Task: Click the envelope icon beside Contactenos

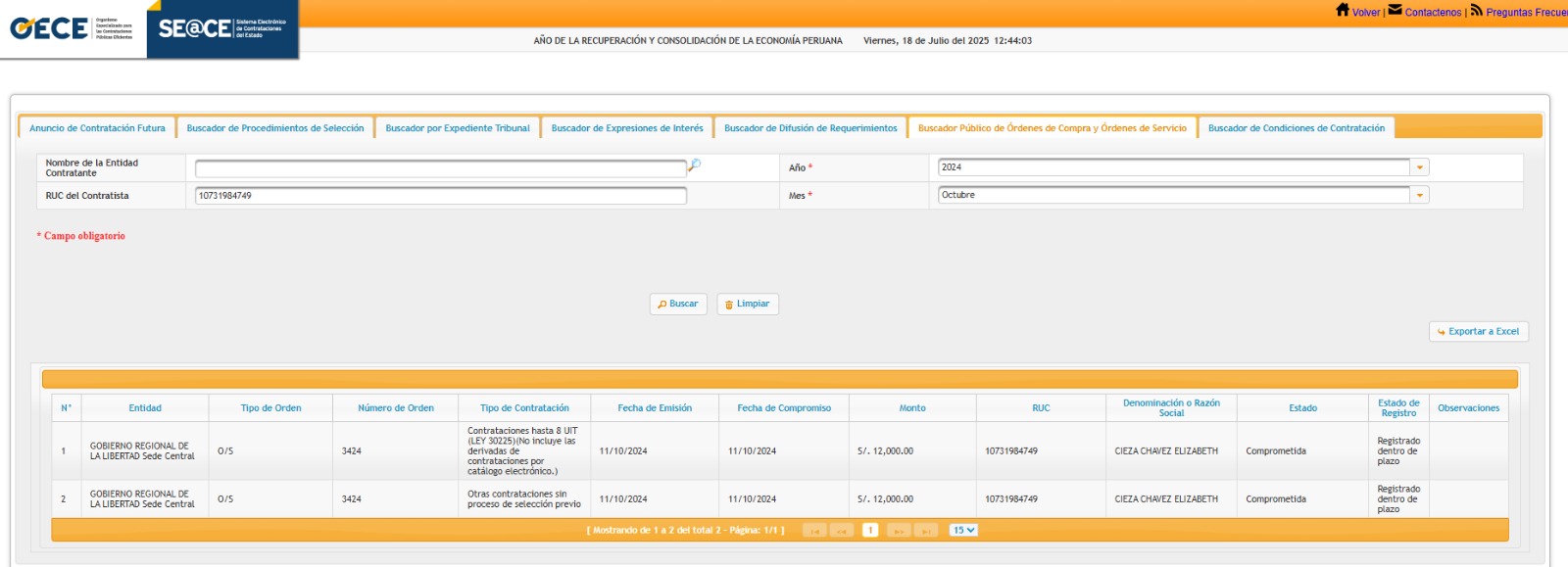Action: [x=1395, y=10]
